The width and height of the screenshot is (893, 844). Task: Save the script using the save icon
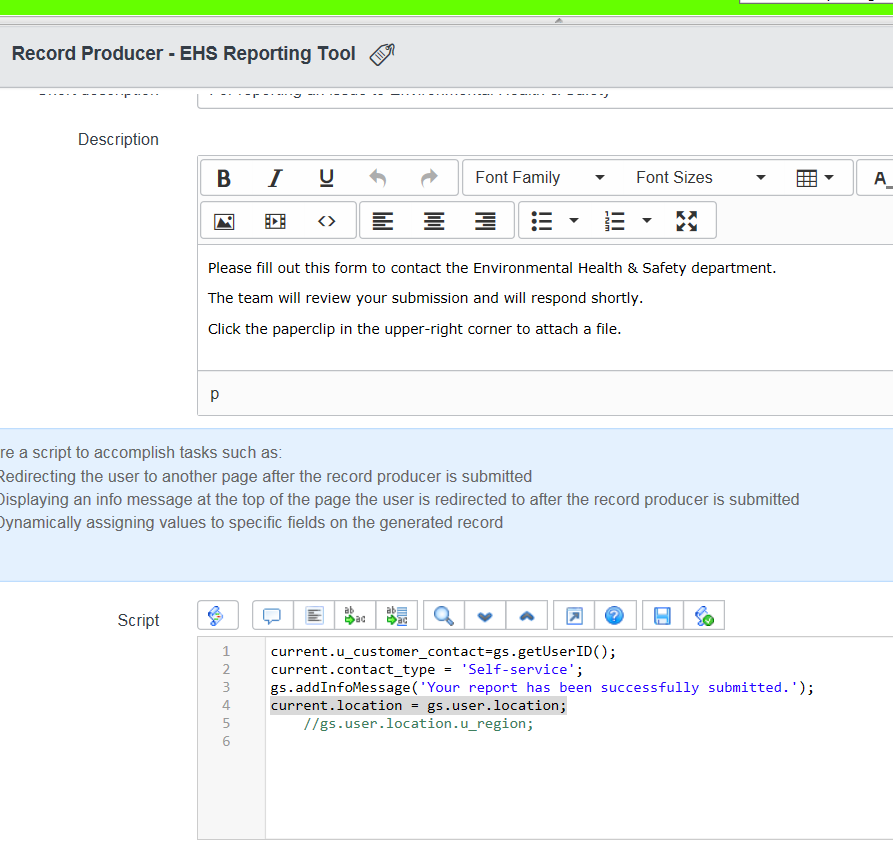662,615
